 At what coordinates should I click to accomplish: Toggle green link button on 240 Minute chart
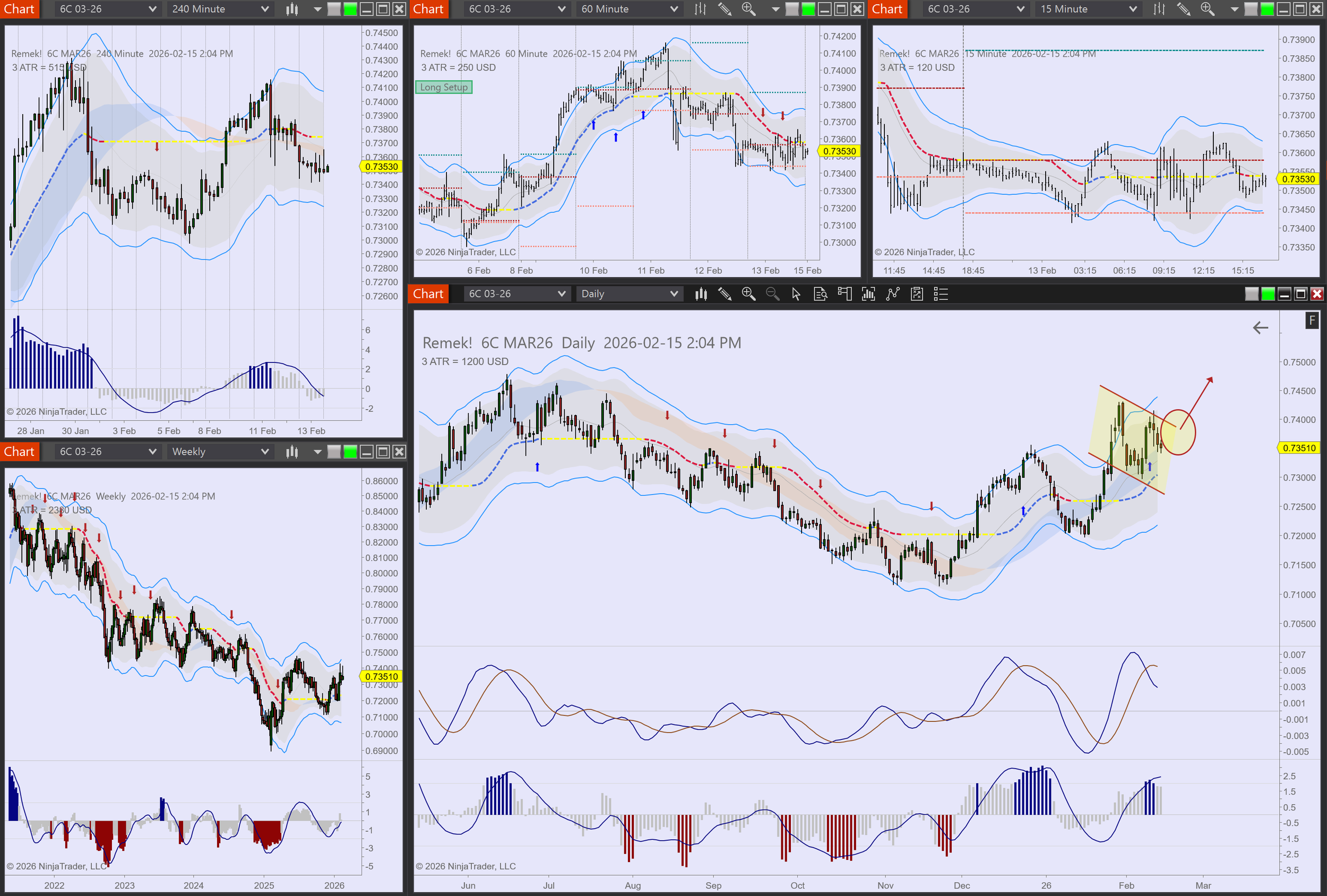350,9
